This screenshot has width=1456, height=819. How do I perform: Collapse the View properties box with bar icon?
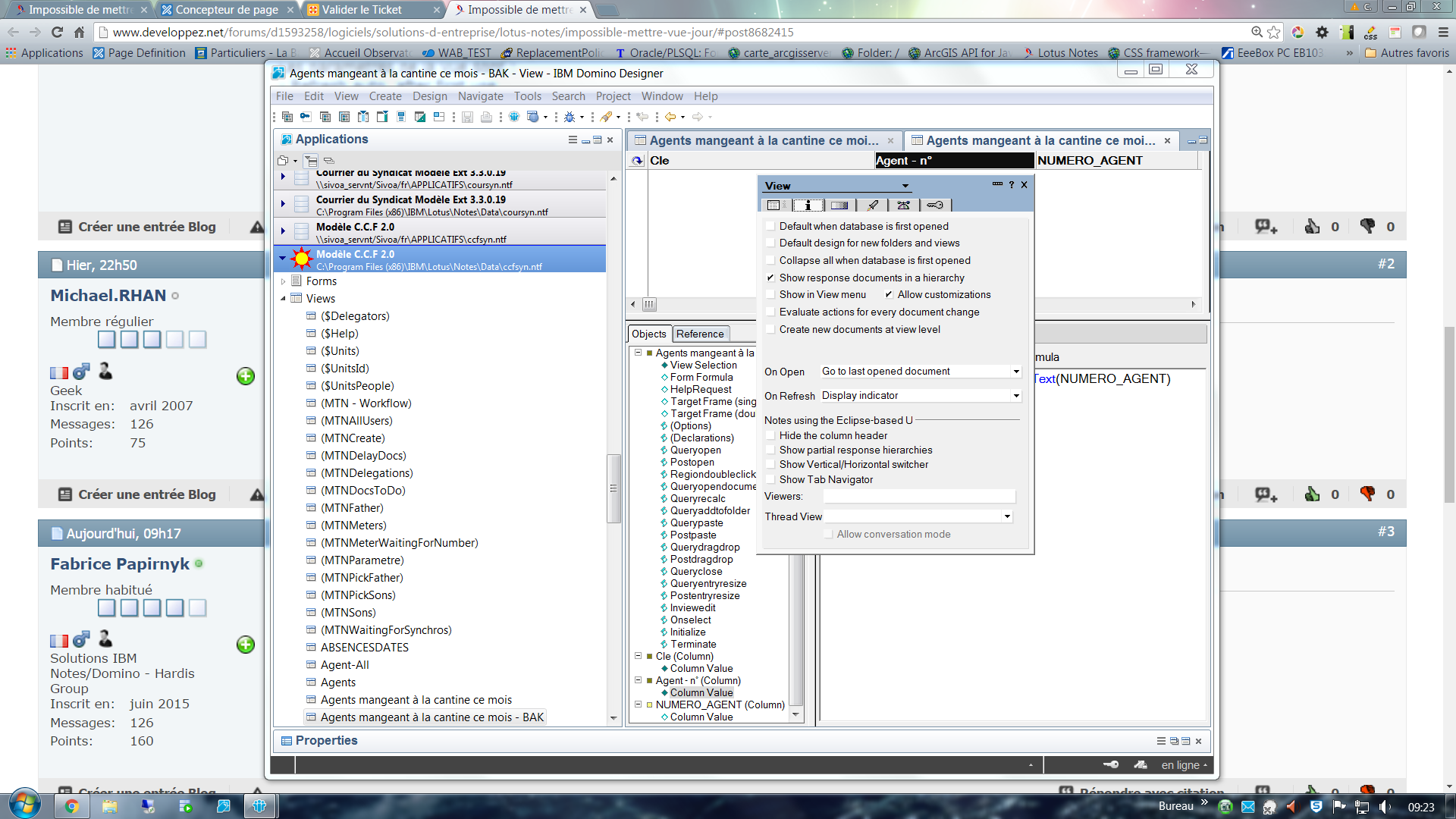point(997,184)
